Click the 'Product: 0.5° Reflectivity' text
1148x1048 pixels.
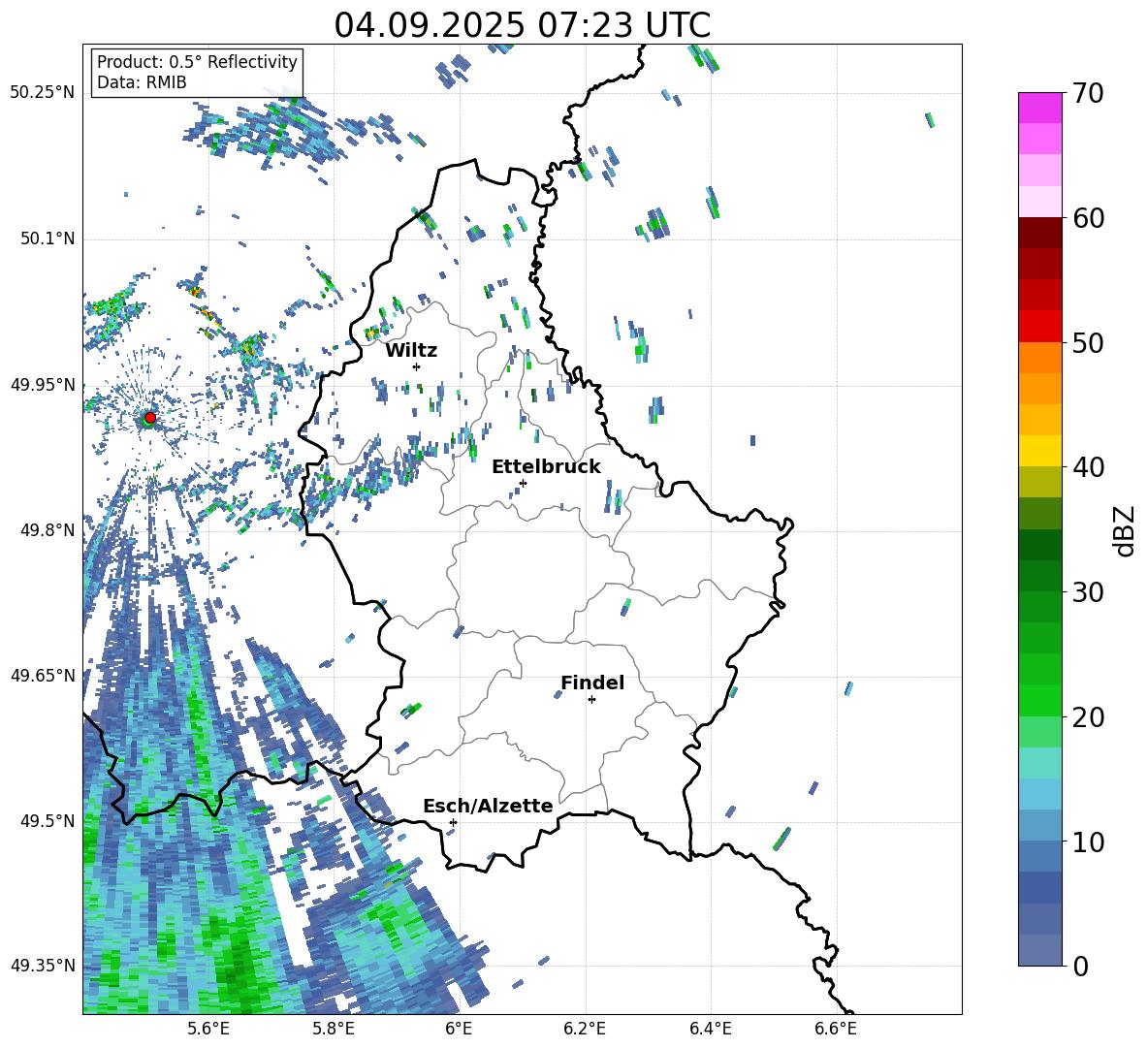[197, 61]
